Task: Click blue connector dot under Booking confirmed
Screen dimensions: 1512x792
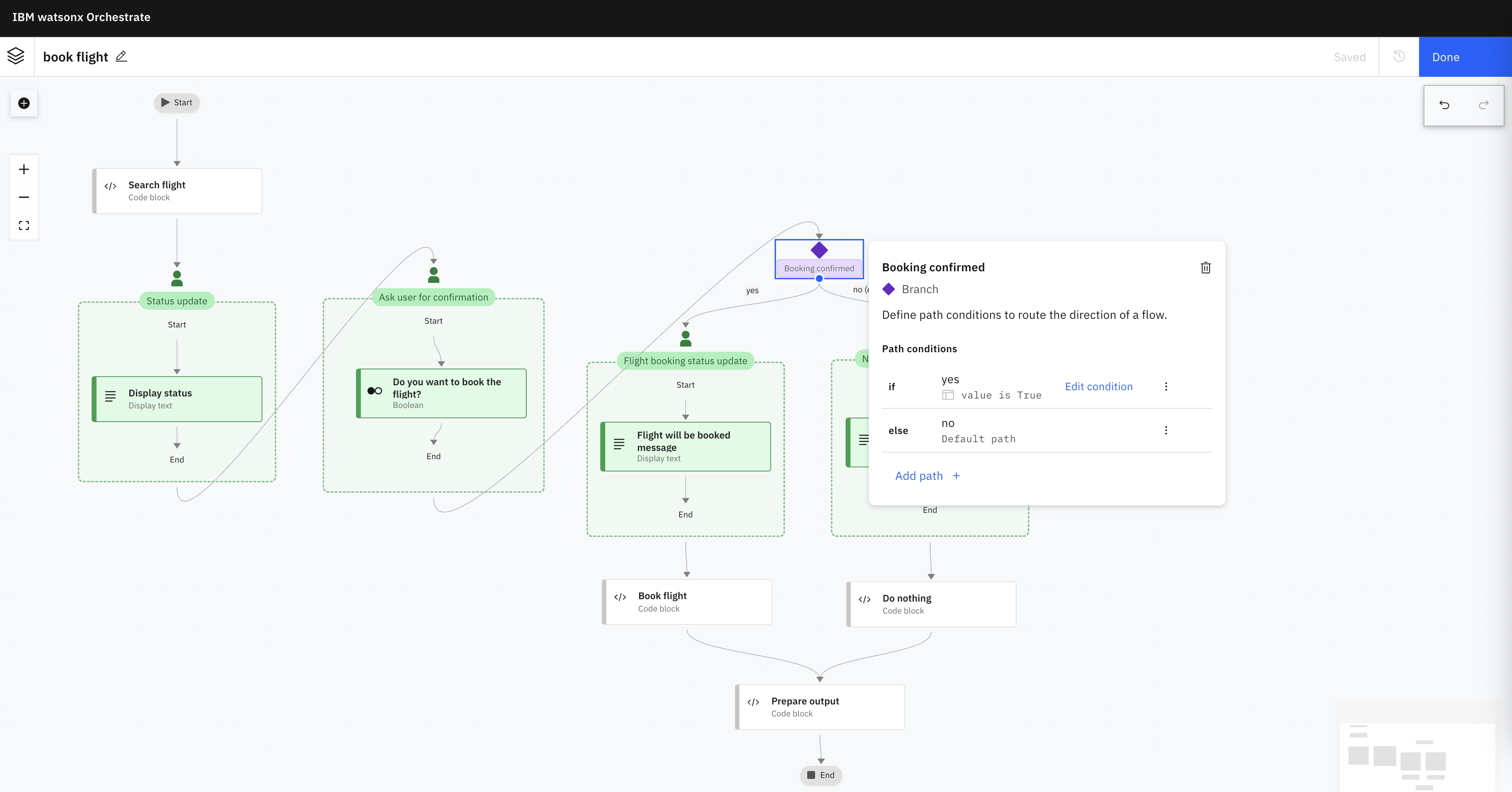Action: tap(819, 279)
